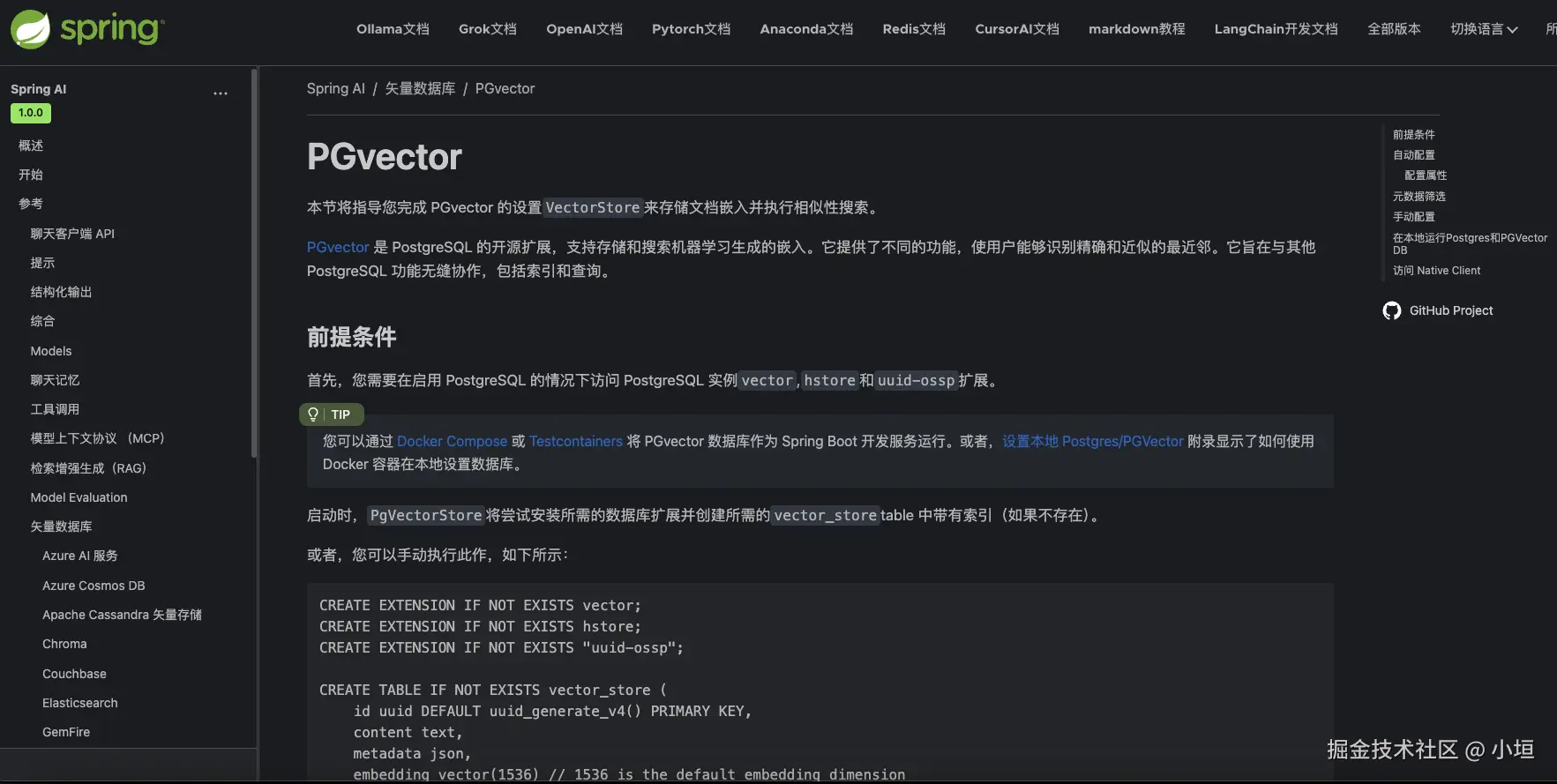The width and height of the screenshot is (1557, 784).
Task: Open Redis文档 in top navigation
Action: [914, 29]
